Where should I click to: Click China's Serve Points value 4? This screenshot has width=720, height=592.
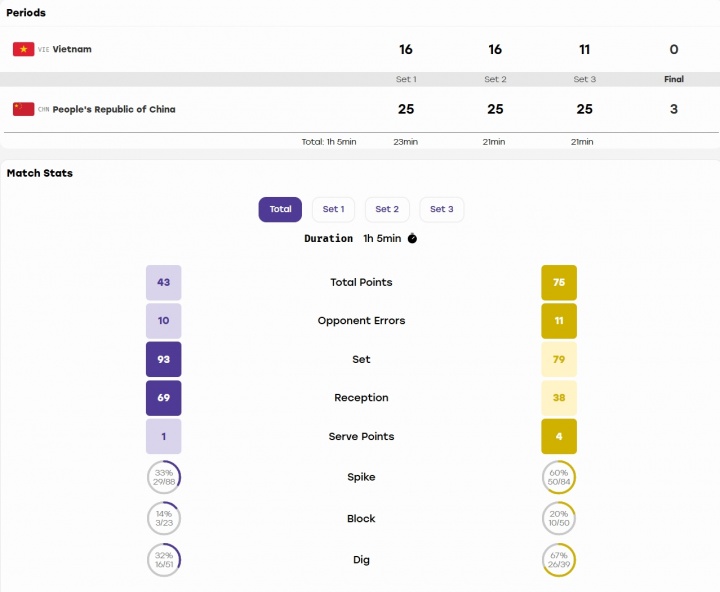click(559, 436)
